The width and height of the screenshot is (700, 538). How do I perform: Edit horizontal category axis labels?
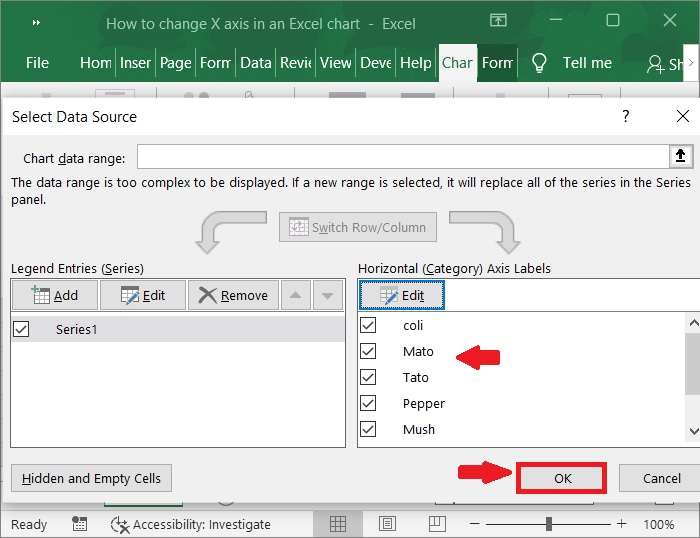pos(401,295)
